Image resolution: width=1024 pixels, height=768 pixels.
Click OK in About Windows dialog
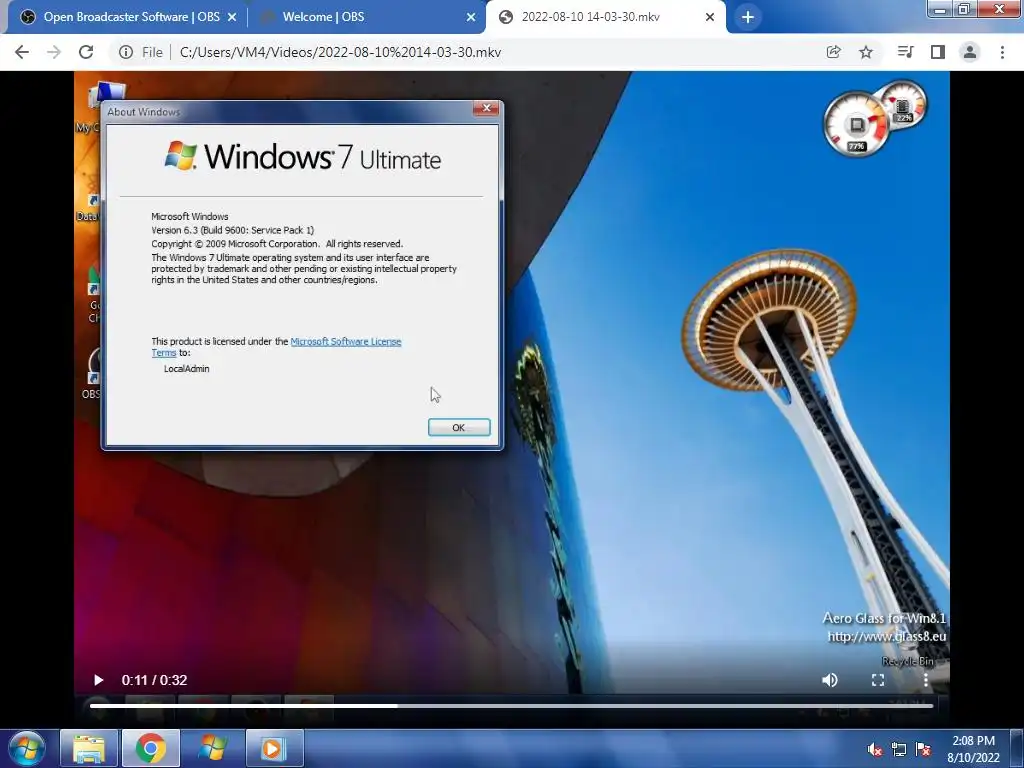point(459,427)
